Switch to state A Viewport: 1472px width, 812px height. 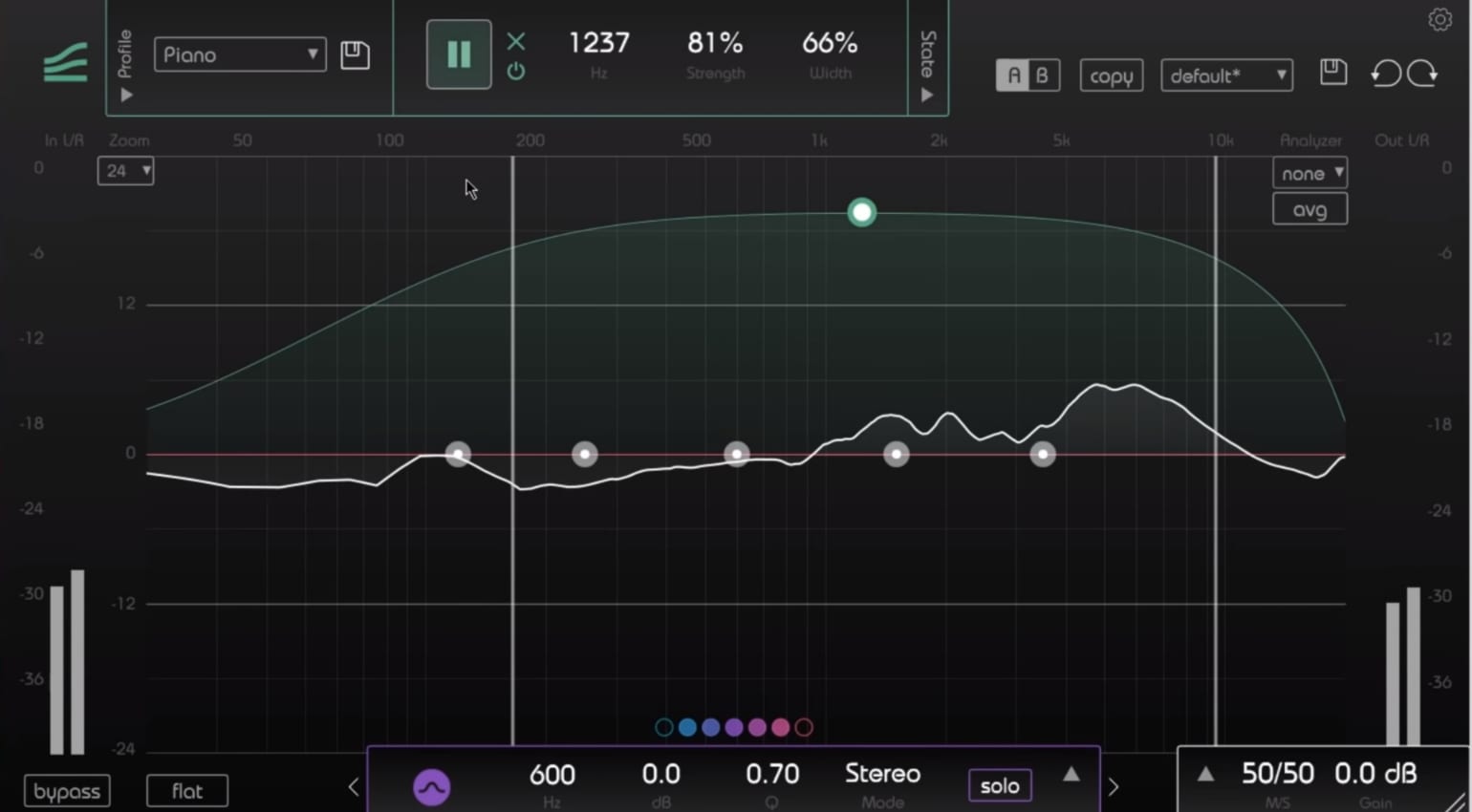pyautogui.click(x=1013, y=75)
